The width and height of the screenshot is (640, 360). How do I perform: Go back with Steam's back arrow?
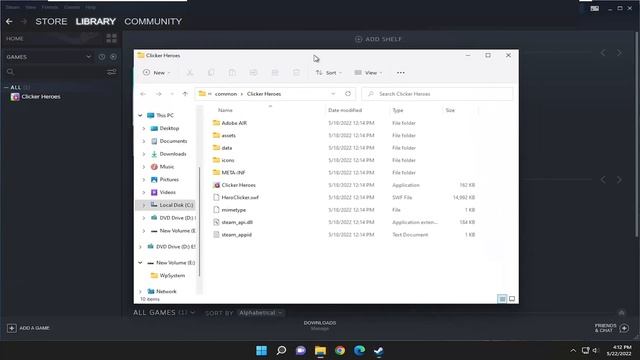point(9,21)
